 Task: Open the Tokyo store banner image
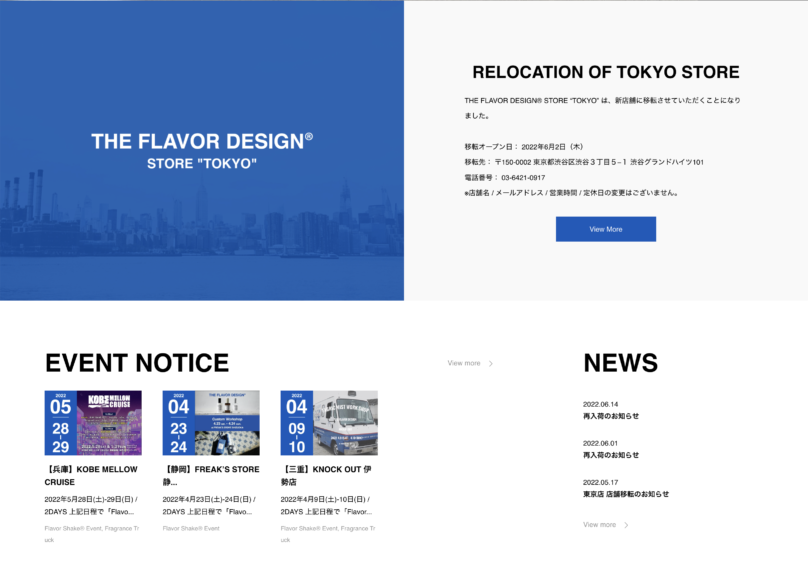202,151
